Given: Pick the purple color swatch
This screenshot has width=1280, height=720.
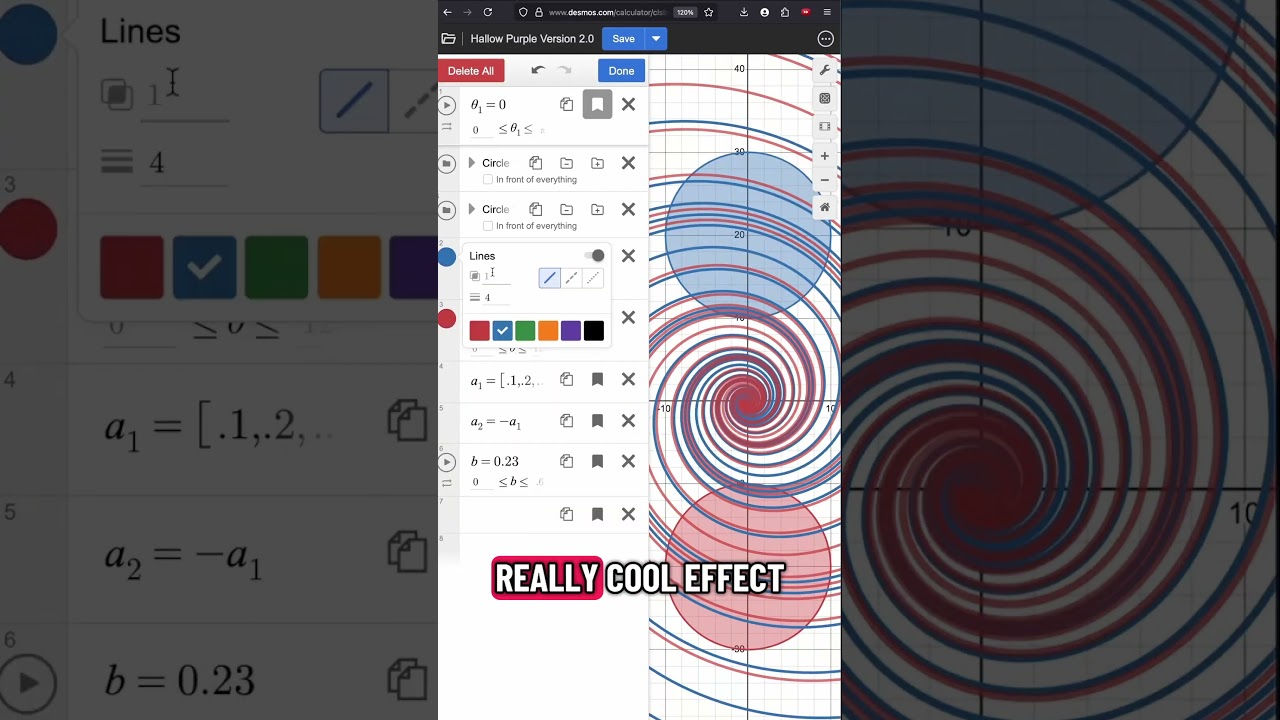Looking at the screenshot, I should click(x=571, y=331).
